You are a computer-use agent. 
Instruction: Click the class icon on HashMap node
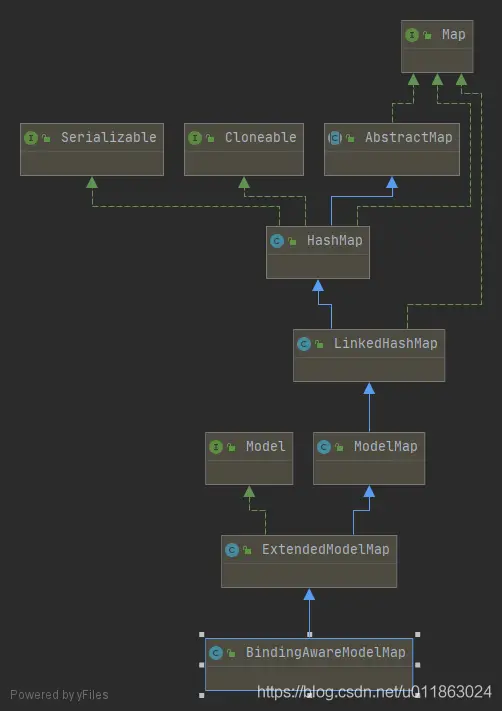tap(277, 241)
